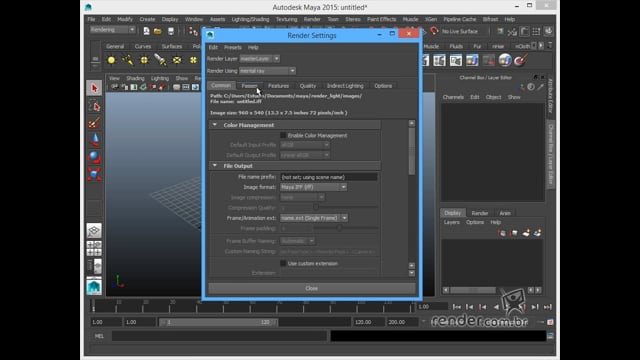Open the Presets menu in Render Settings
The width and height of the screenshot is (640, 360).
point(233,47)
